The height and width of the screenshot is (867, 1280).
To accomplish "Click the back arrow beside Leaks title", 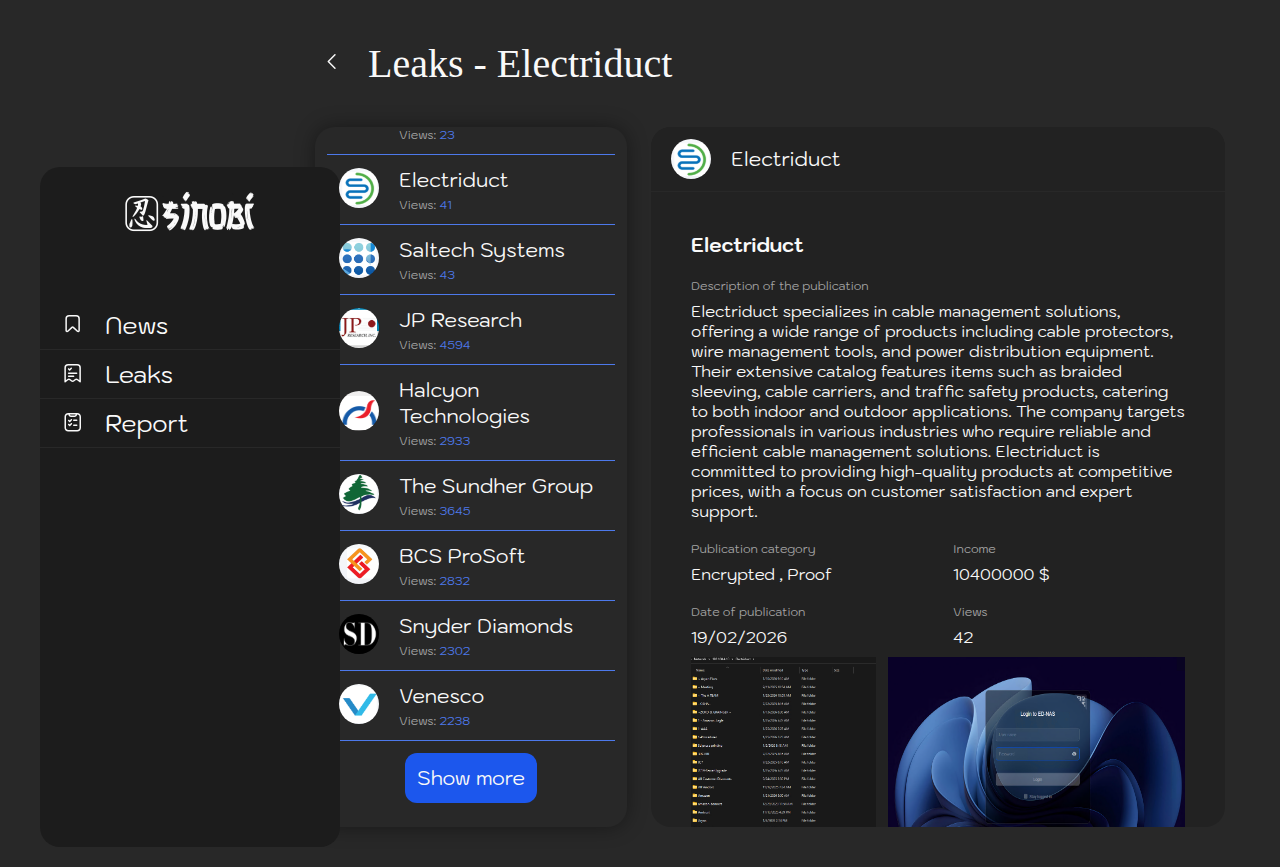I will pos(332,62).
